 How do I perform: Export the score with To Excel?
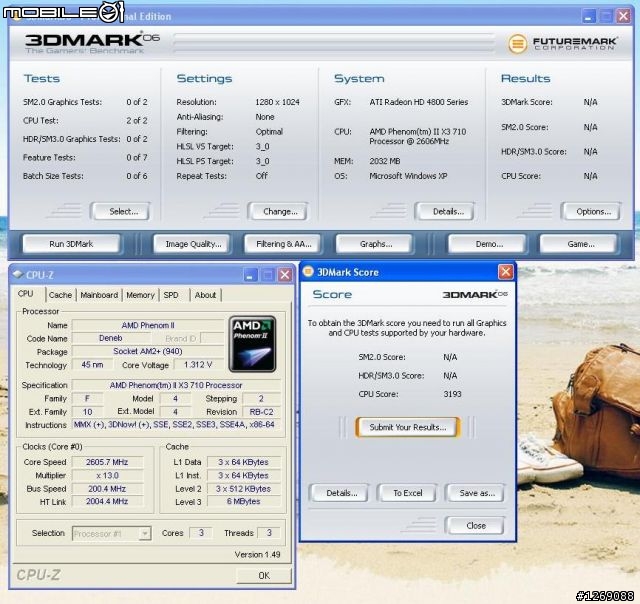coord(407,493)
